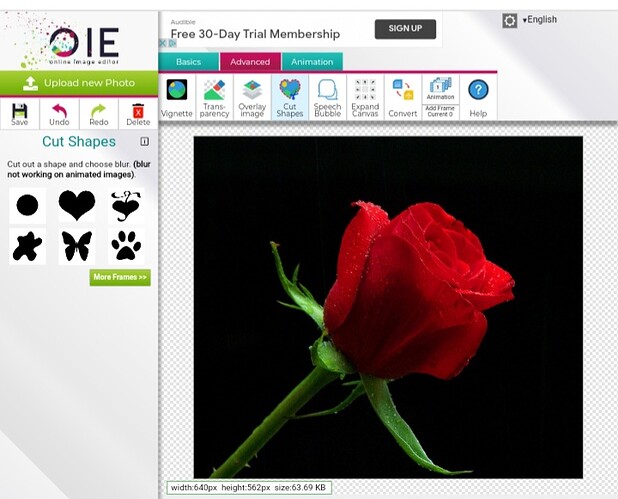Select the heart cut shape
The width and height of the screenshot is (618, 499).
(77, 205)
